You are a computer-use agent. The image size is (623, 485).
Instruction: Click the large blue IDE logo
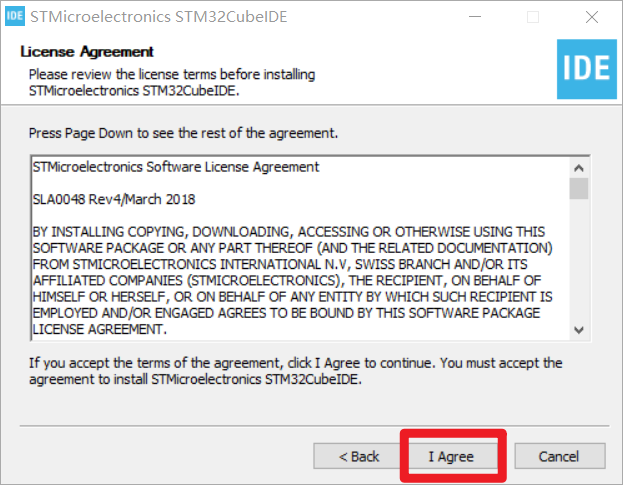(x=586, y=69)
